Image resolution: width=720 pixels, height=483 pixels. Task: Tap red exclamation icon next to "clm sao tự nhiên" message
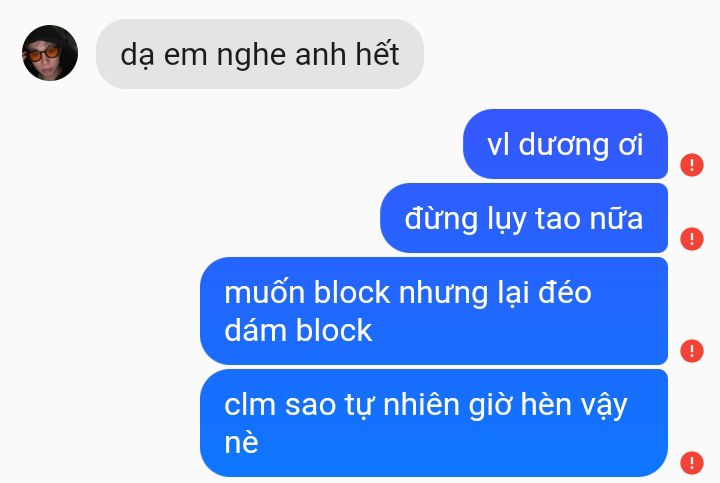(692, 463)
